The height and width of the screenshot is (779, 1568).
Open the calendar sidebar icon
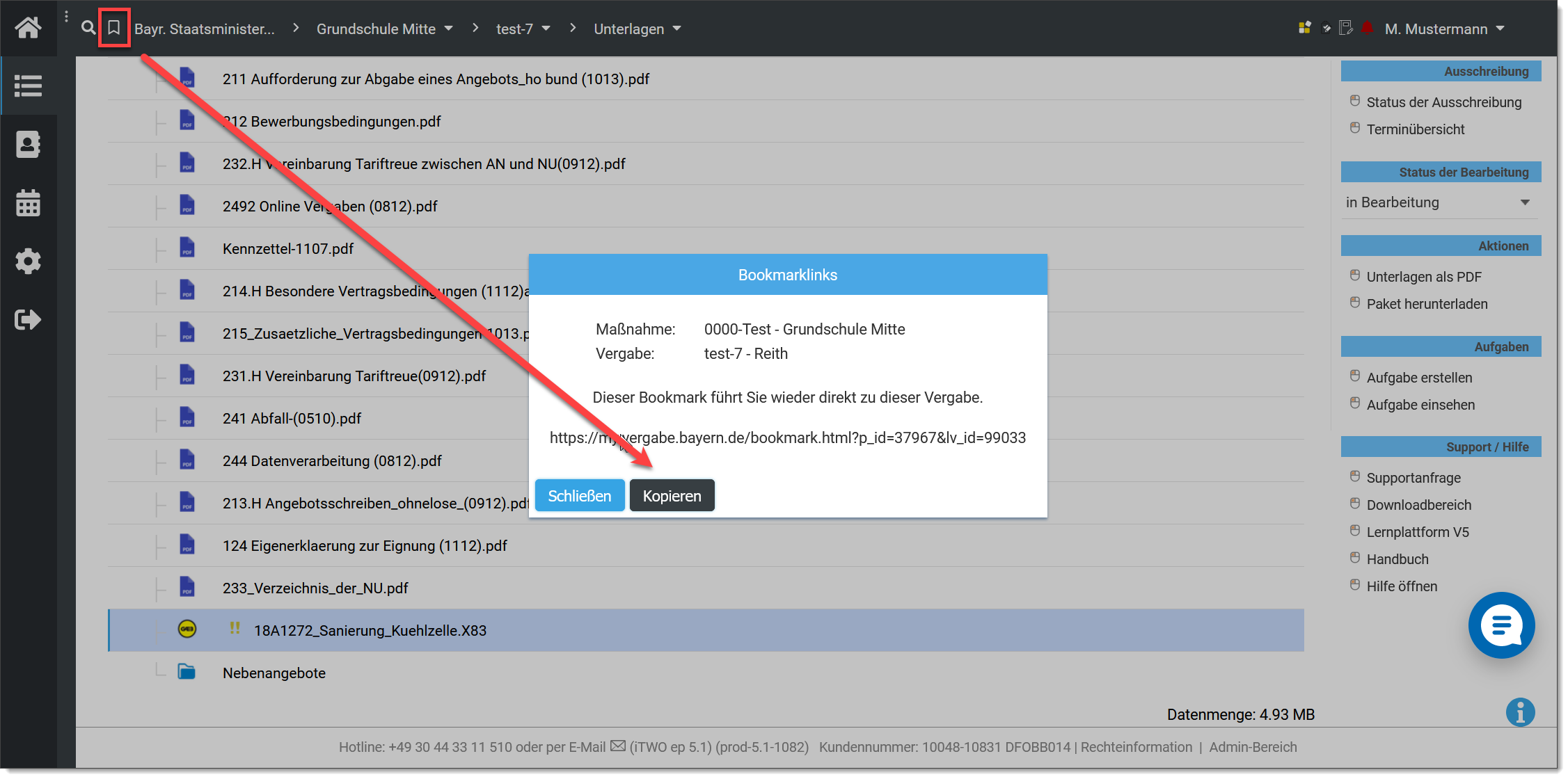coord(28,202)
